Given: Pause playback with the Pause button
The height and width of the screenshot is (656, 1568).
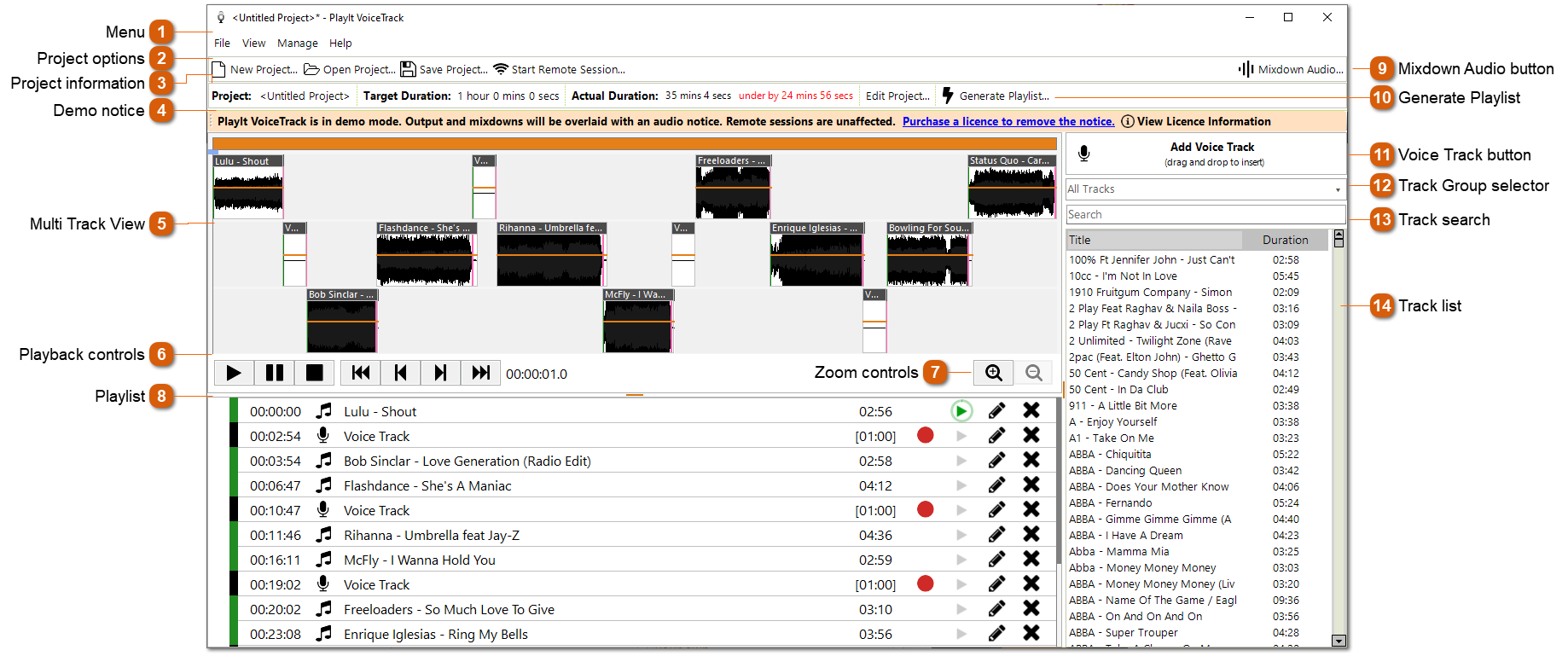Looking at the screenshot, I should [275, 373].
